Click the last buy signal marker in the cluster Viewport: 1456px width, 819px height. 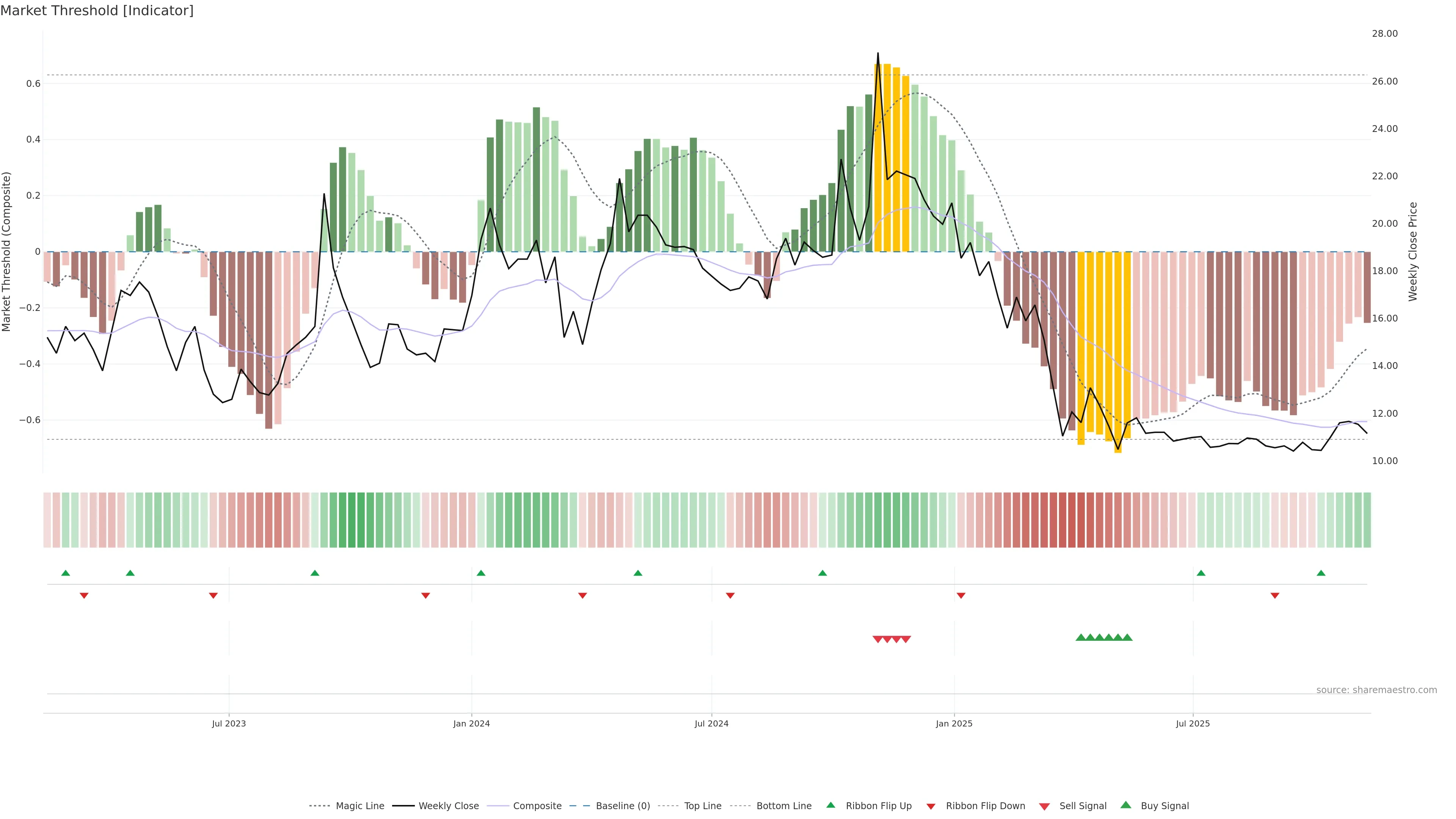click(x=1127, y=637)
